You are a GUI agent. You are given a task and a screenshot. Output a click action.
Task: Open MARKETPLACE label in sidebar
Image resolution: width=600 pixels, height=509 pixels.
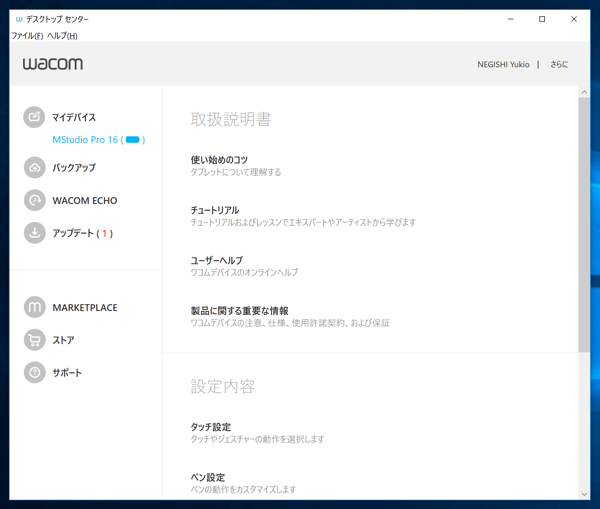coord(85,307)
